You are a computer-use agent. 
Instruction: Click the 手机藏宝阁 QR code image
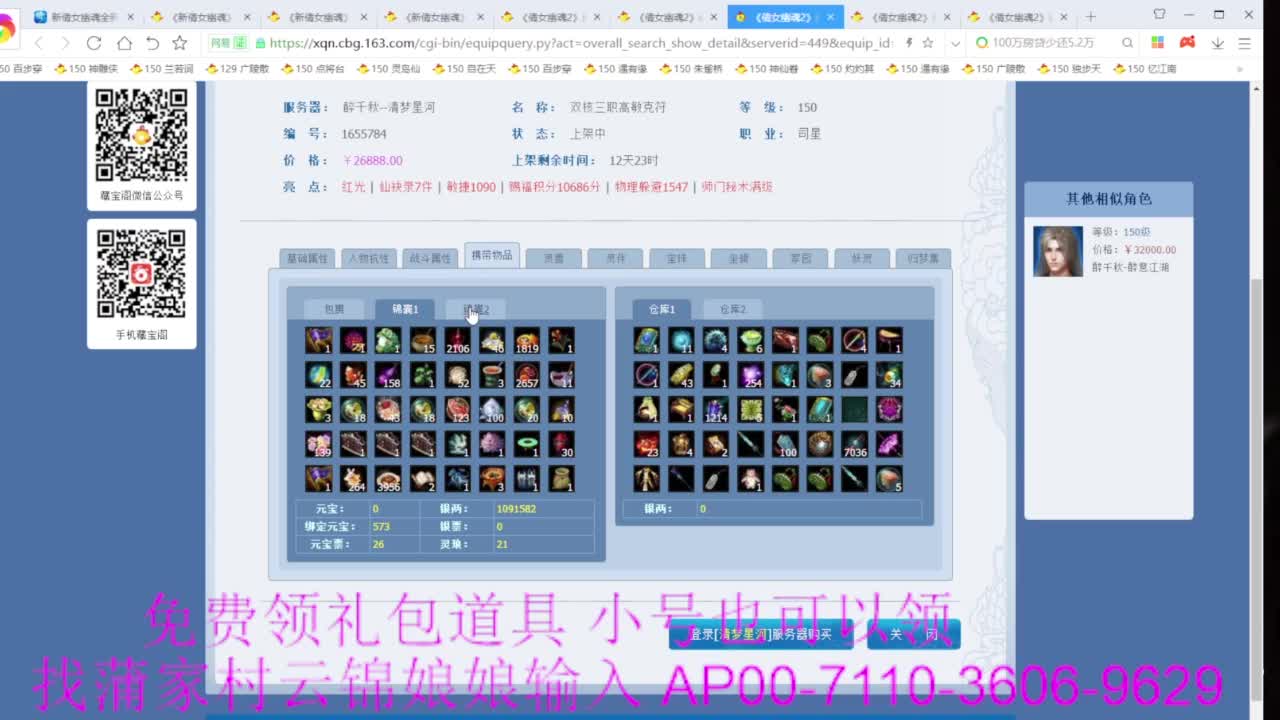click(x=142, y=272)
